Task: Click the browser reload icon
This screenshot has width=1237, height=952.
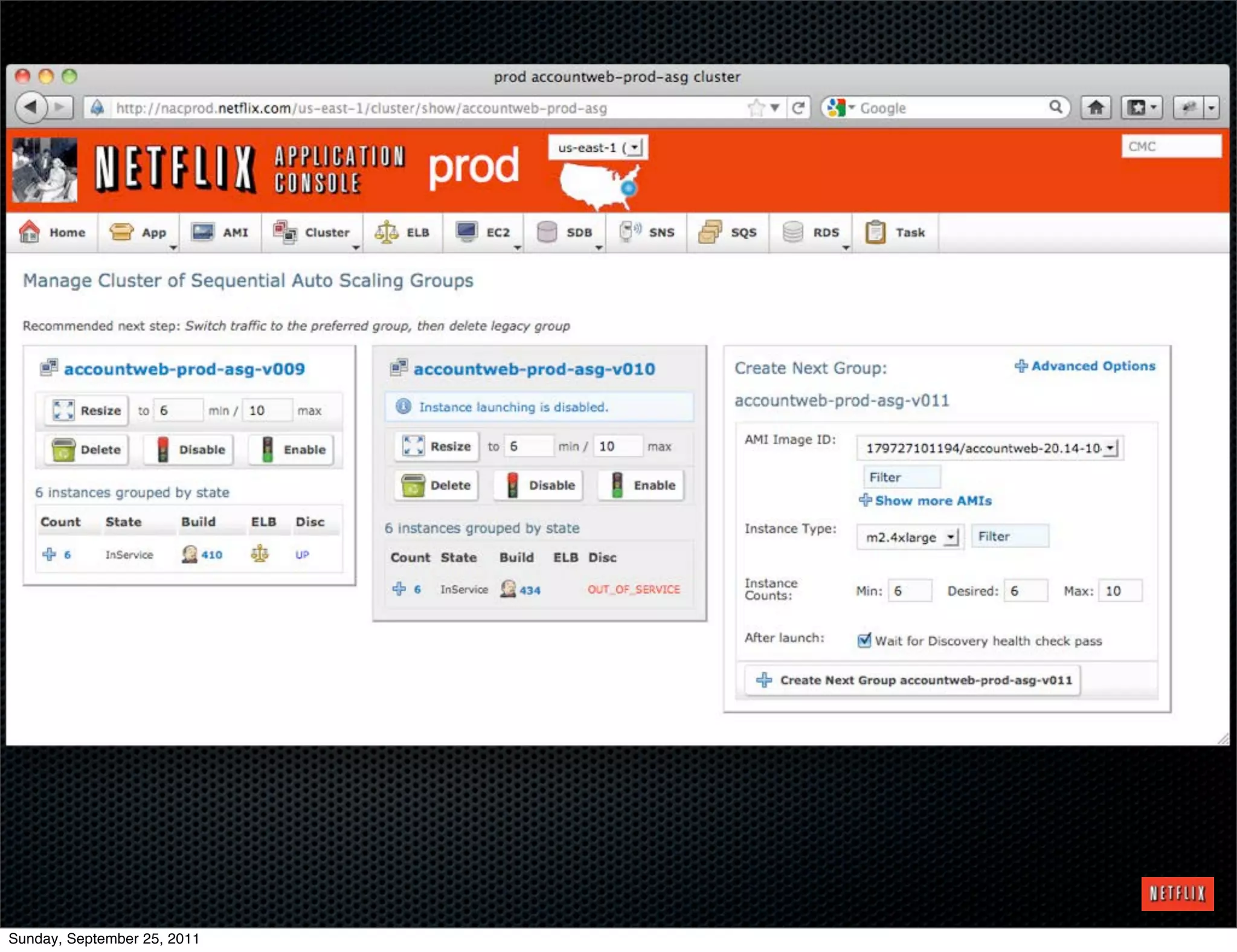Action: coord(798,108)
